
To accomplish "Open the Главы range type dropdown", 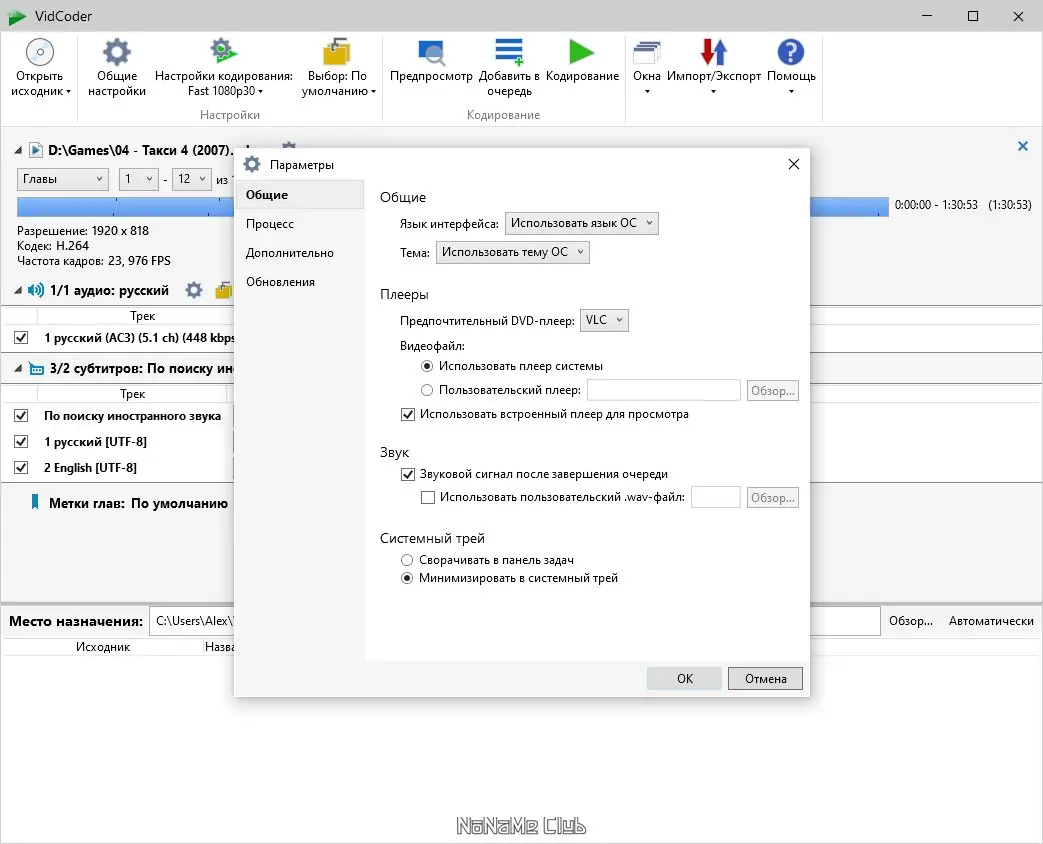I will [63, 179].
